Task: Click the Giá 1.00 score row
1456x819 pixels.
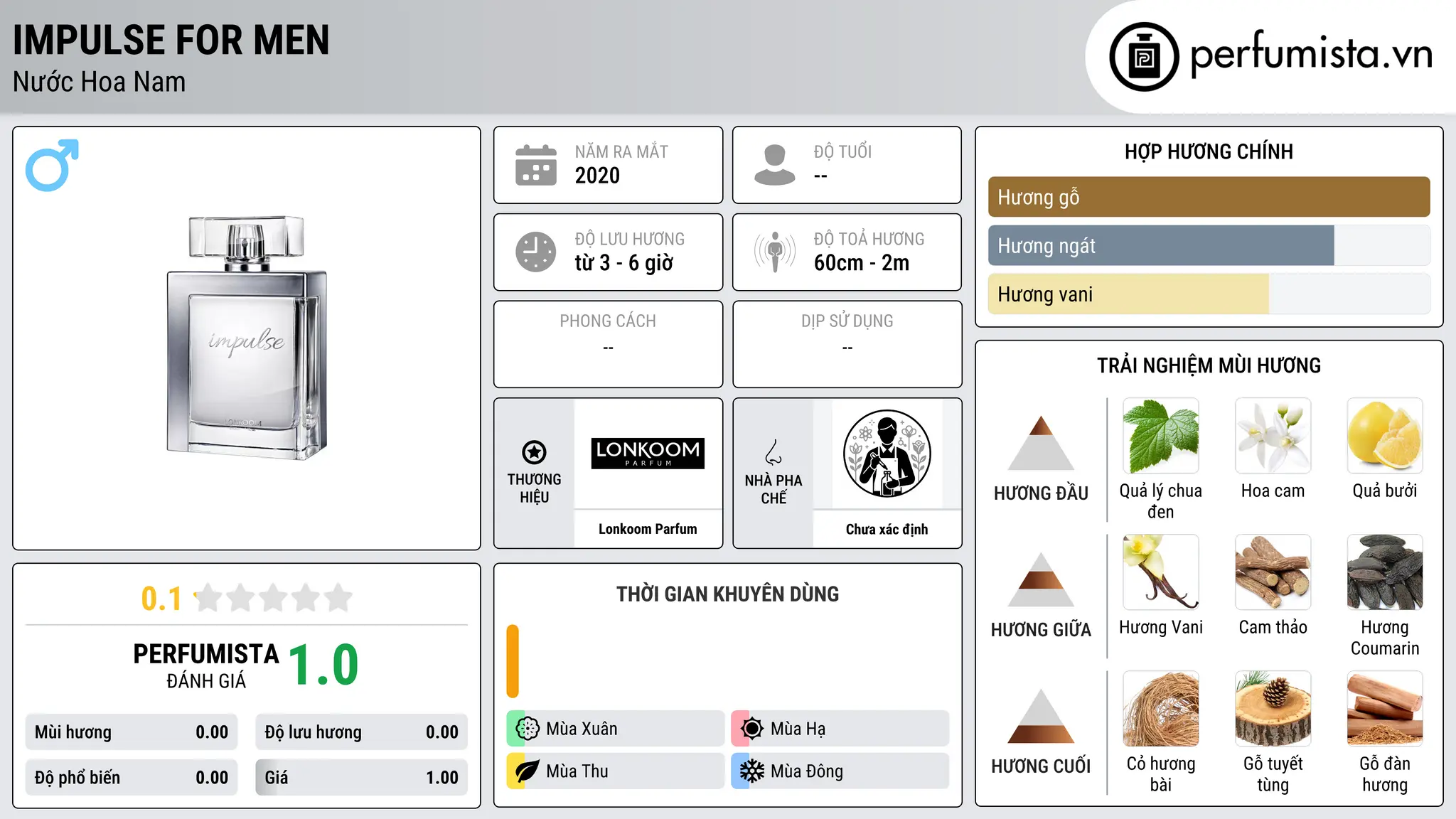Action: point(362,778)
